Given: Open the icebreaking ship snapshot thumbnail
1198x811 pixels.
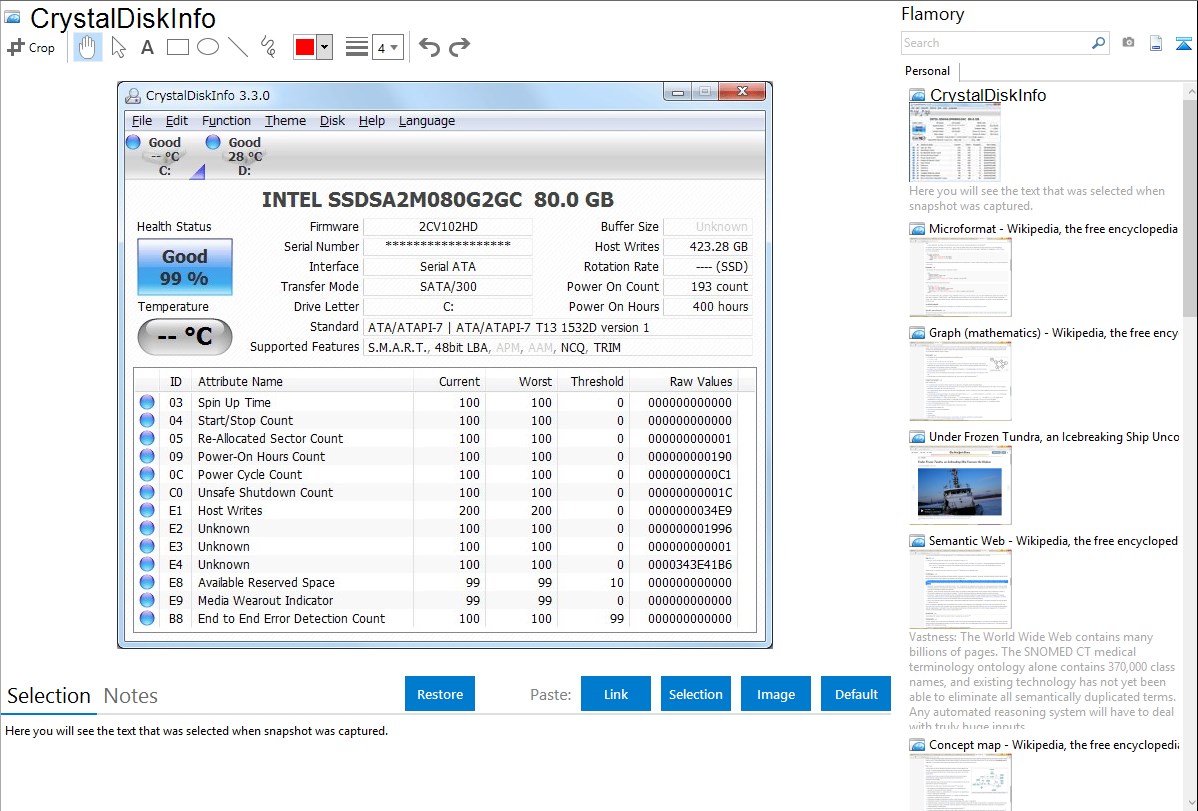Looking at the screenshot, I should click(960, 485).
